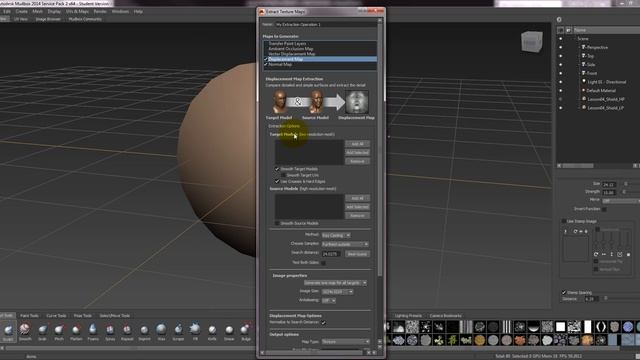Image resolution: width=640 pixels, height=360 pixels.
Task: Switch to the Image Browser tab
Action: point(48,19)
